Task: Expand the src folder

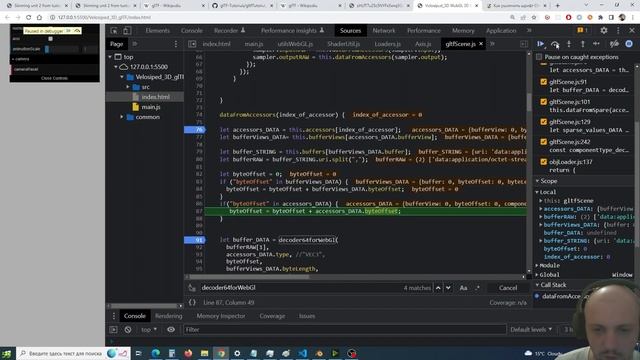Action: tap(128, 87)
